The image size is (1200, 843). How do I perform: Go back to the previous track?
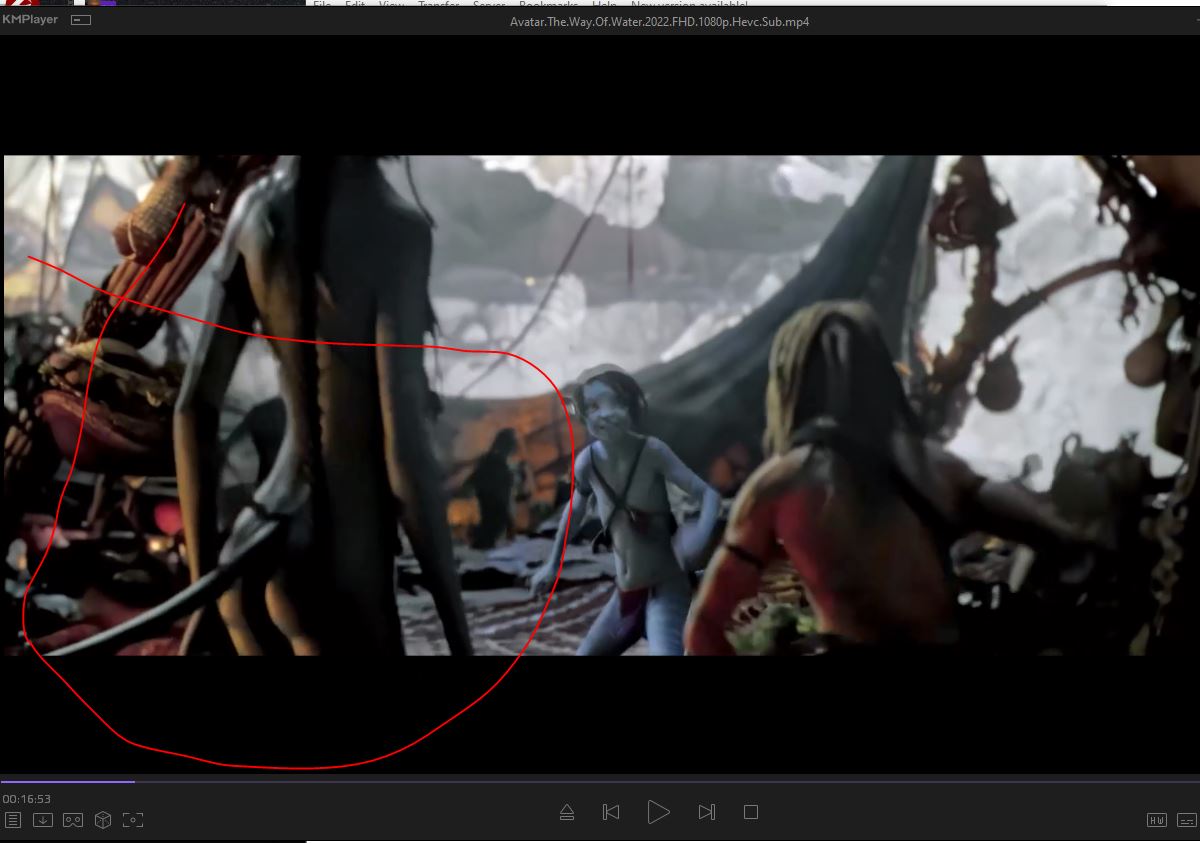pyautogui.click(x=611, y=812)
